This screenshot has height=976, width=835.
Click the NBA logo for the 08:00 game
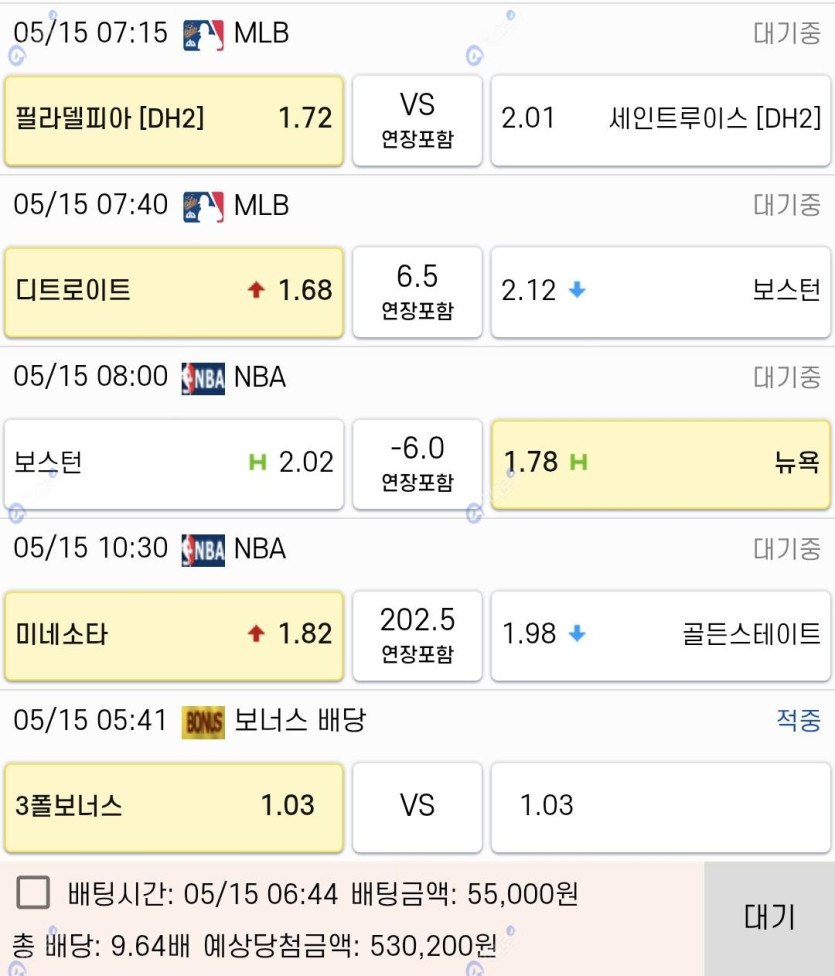203,378
